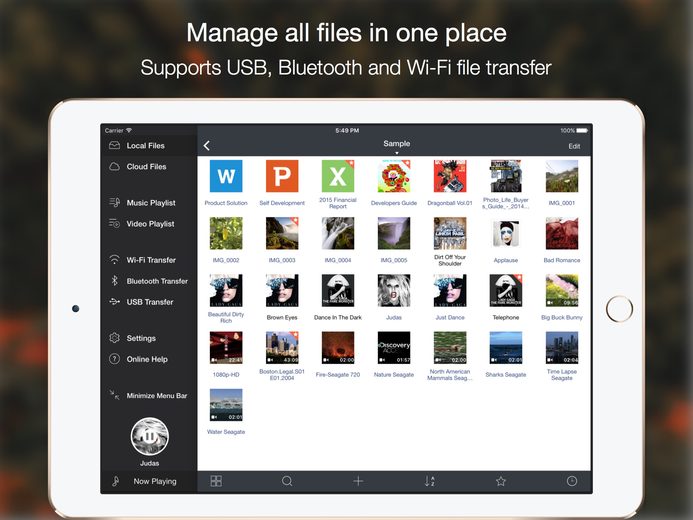Click the Online Help question icon

click(x=114, y=359)
